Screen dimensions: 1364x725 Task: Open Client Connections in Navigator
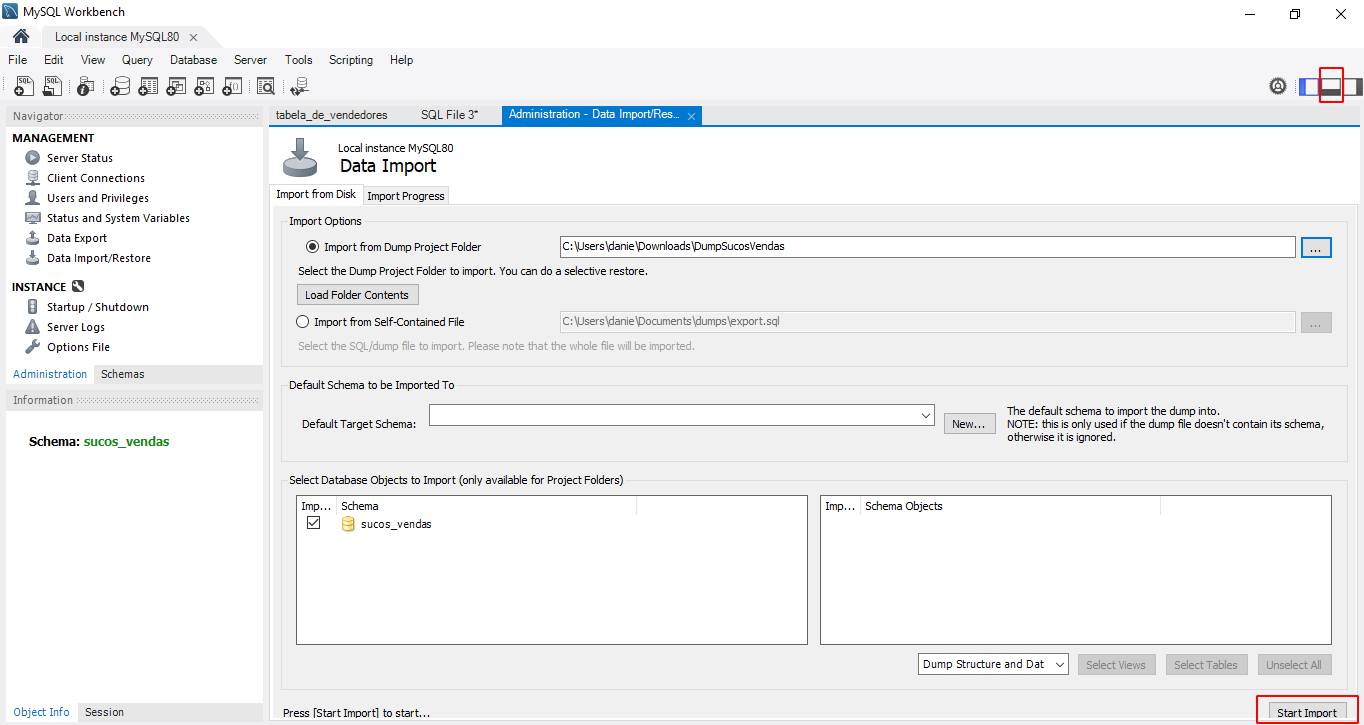pos(95,178)
